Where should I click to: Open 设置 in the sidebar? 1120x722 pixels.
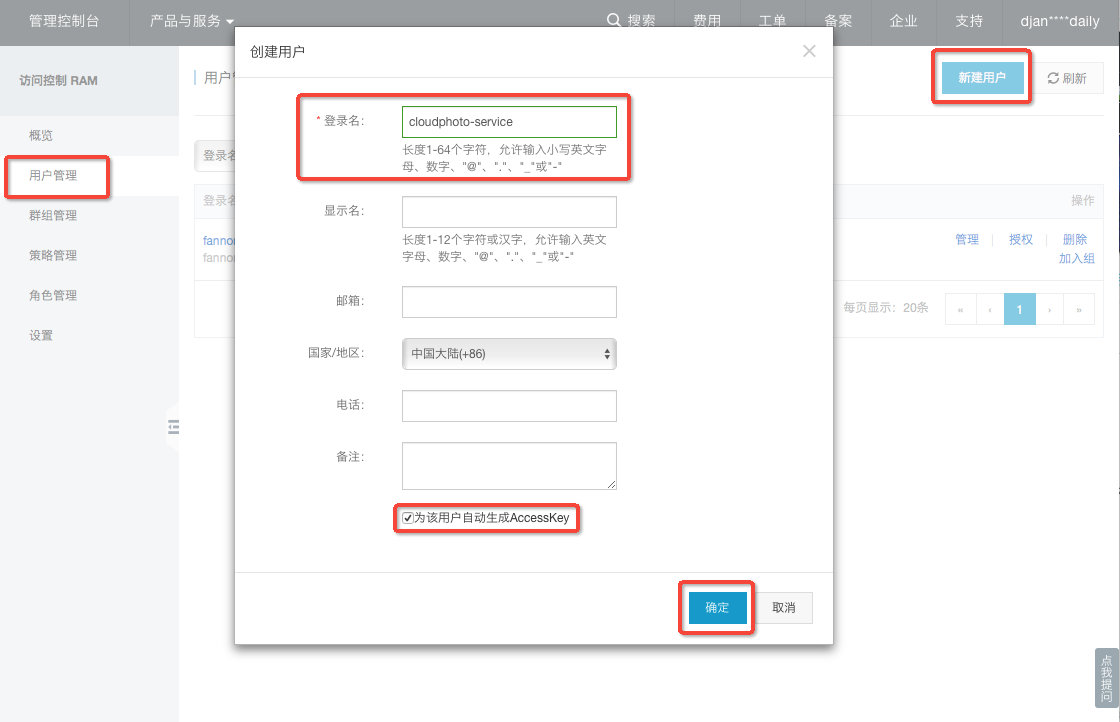click(41, 335)
